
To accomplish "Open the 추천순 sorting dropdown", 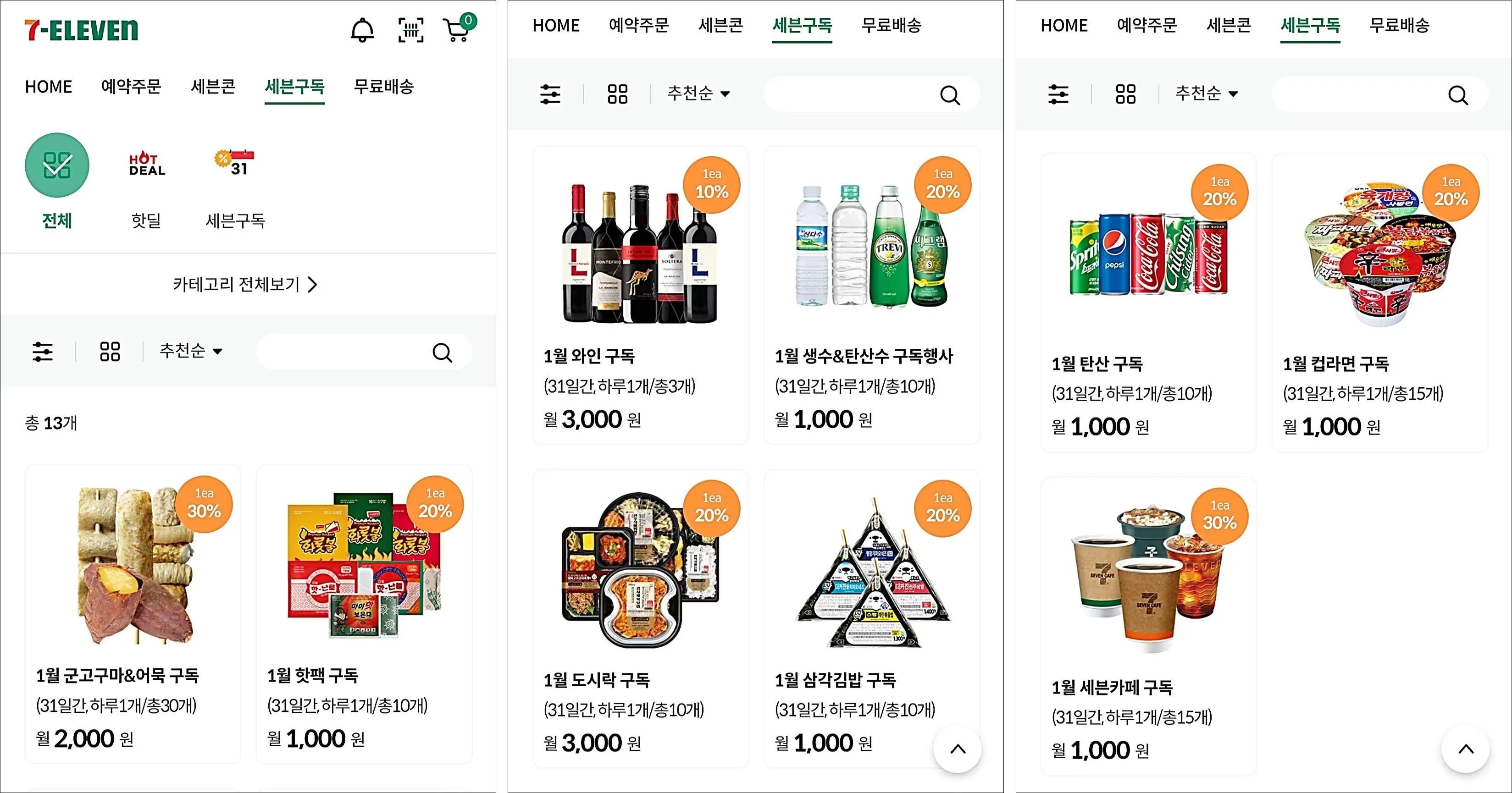I will point(189,351).
